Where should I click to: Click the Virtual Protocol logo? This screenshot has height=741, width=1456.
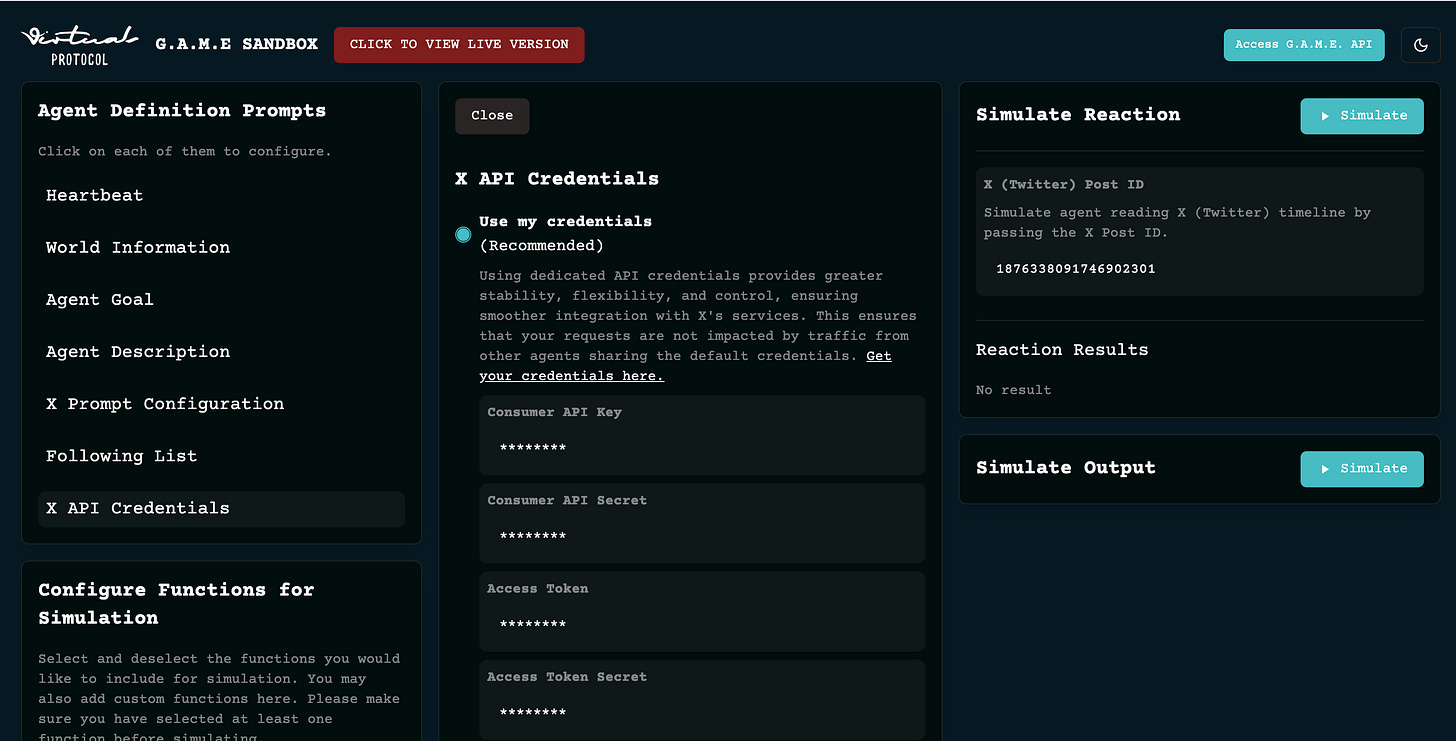[x=80, y=45]
